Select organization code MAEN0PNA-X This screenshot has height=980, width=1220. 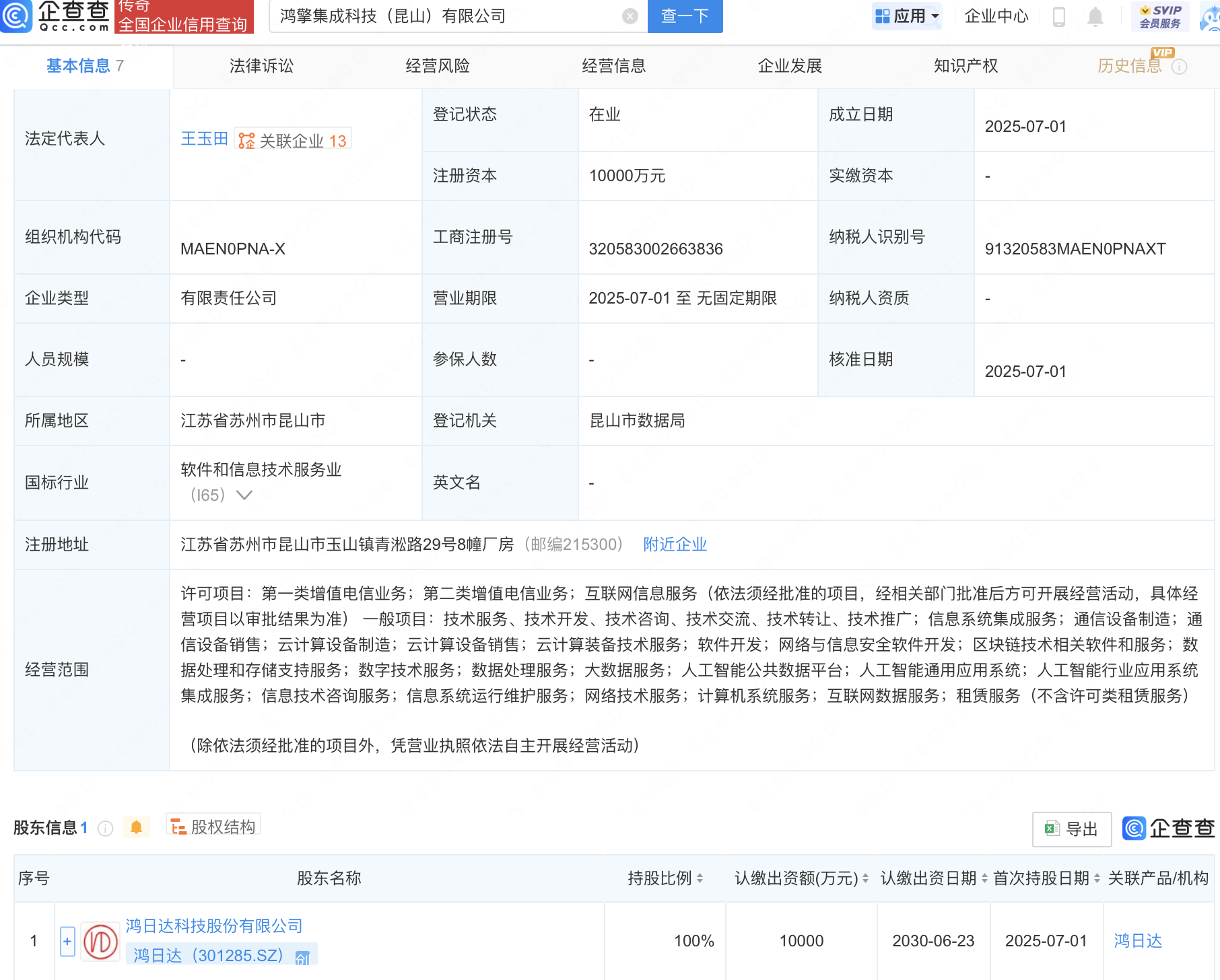pyautogui.click(x=233, y=249)
